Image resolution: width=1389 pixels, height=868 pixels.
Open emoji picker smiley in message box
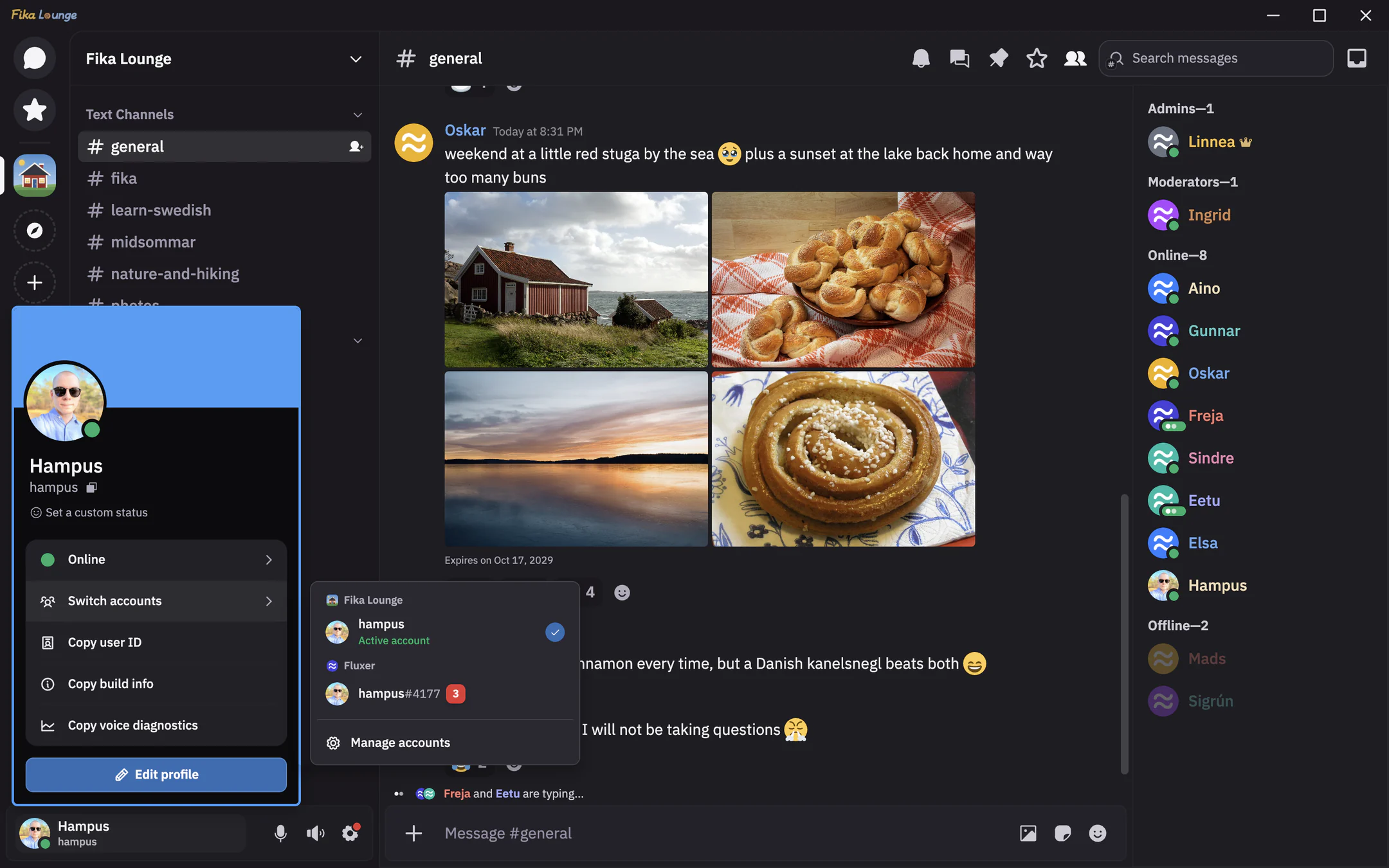(x=1098, y=833)
